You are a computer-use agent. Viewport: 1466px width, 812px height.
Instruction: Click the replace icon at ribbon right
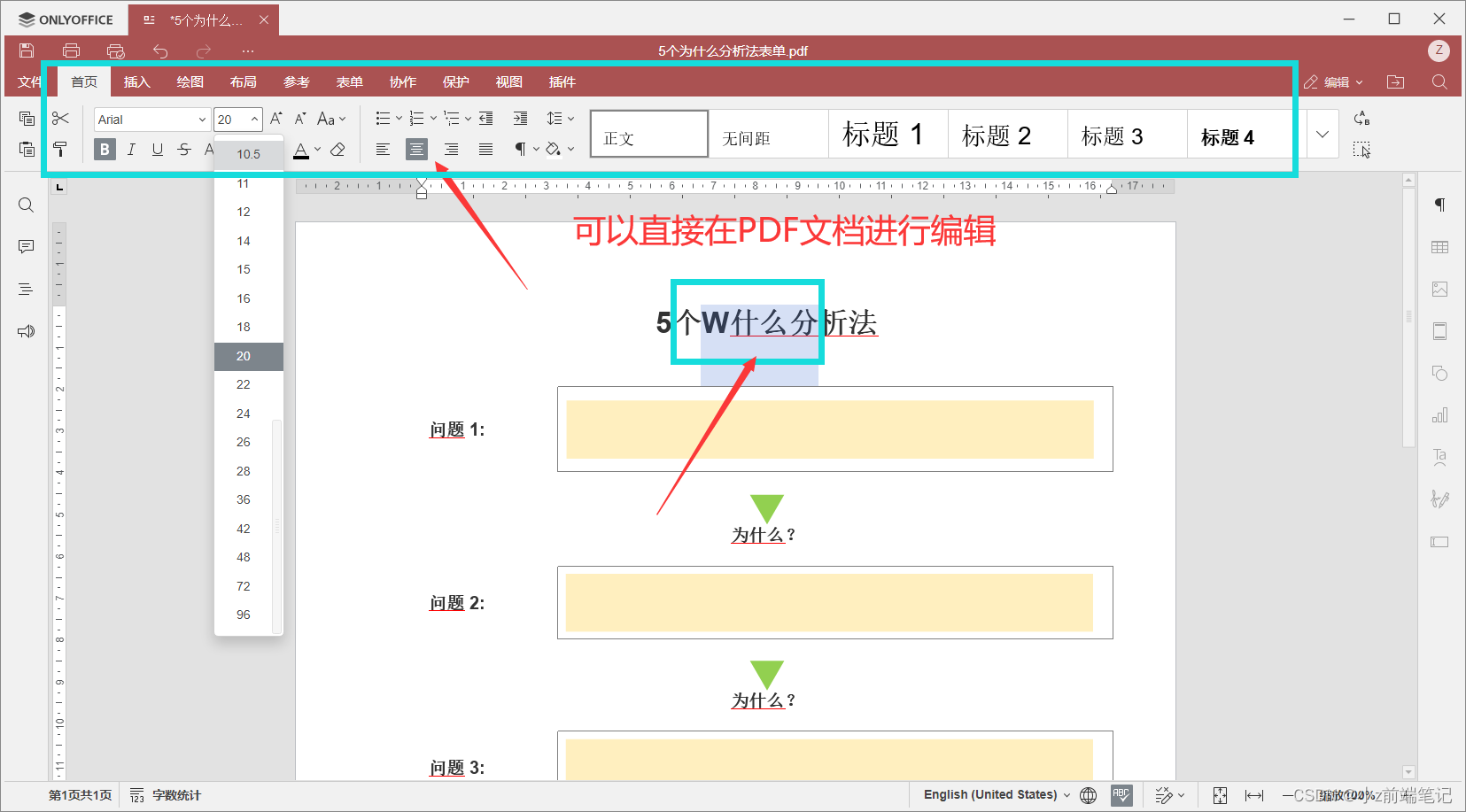coord(1362,119)
